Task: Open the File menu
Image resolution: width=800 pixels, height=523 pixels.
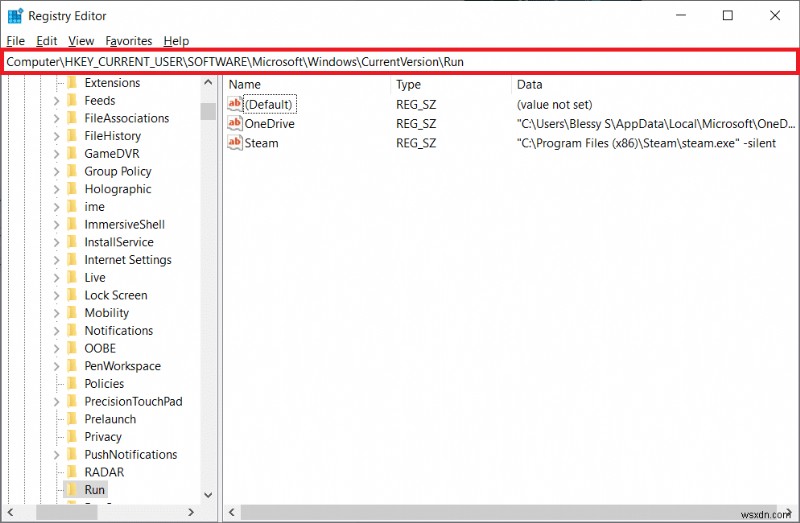Action: tap(15, 41)
